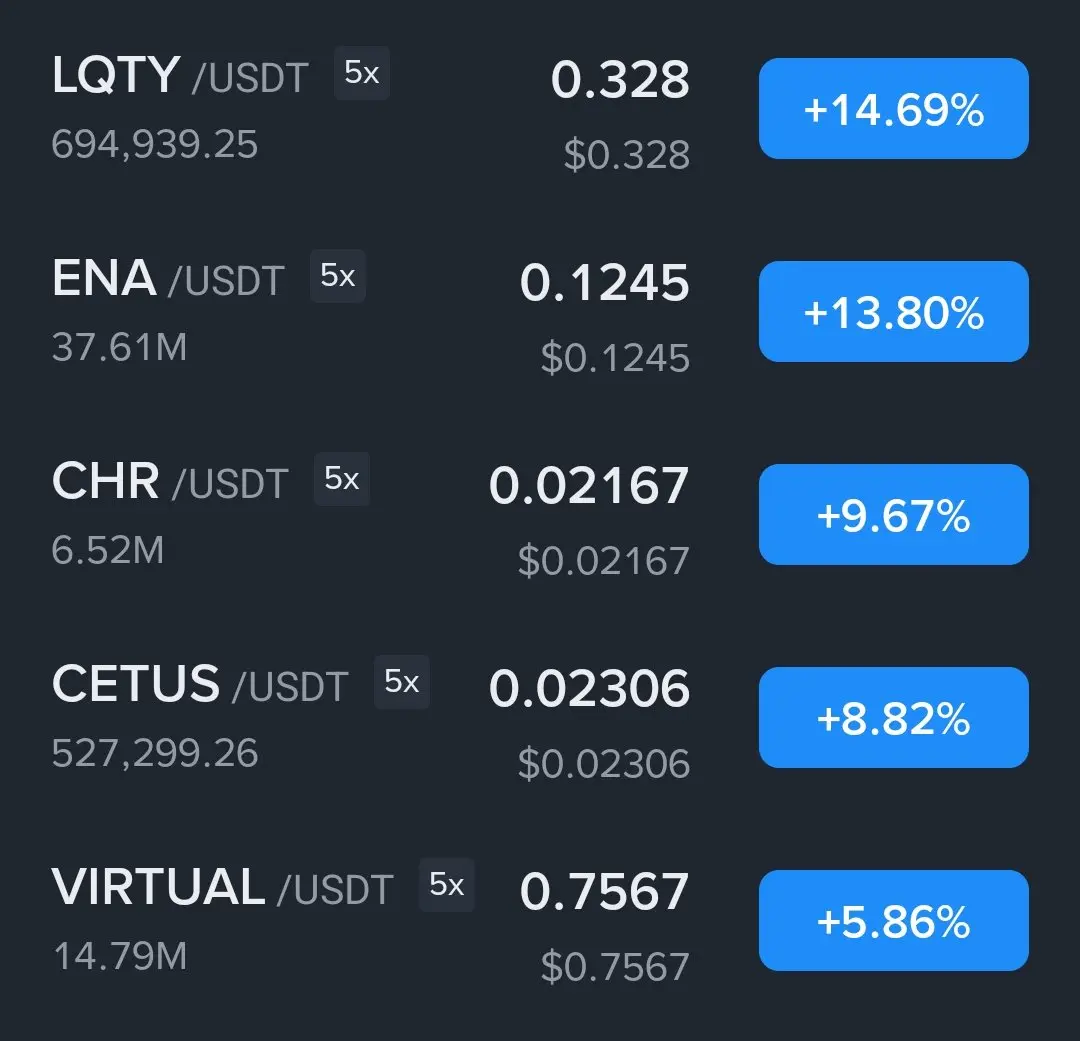Click the 5x leverage badge next to CHR
The width and height of the screenshot is (1080, 1041).
point(341,479)
